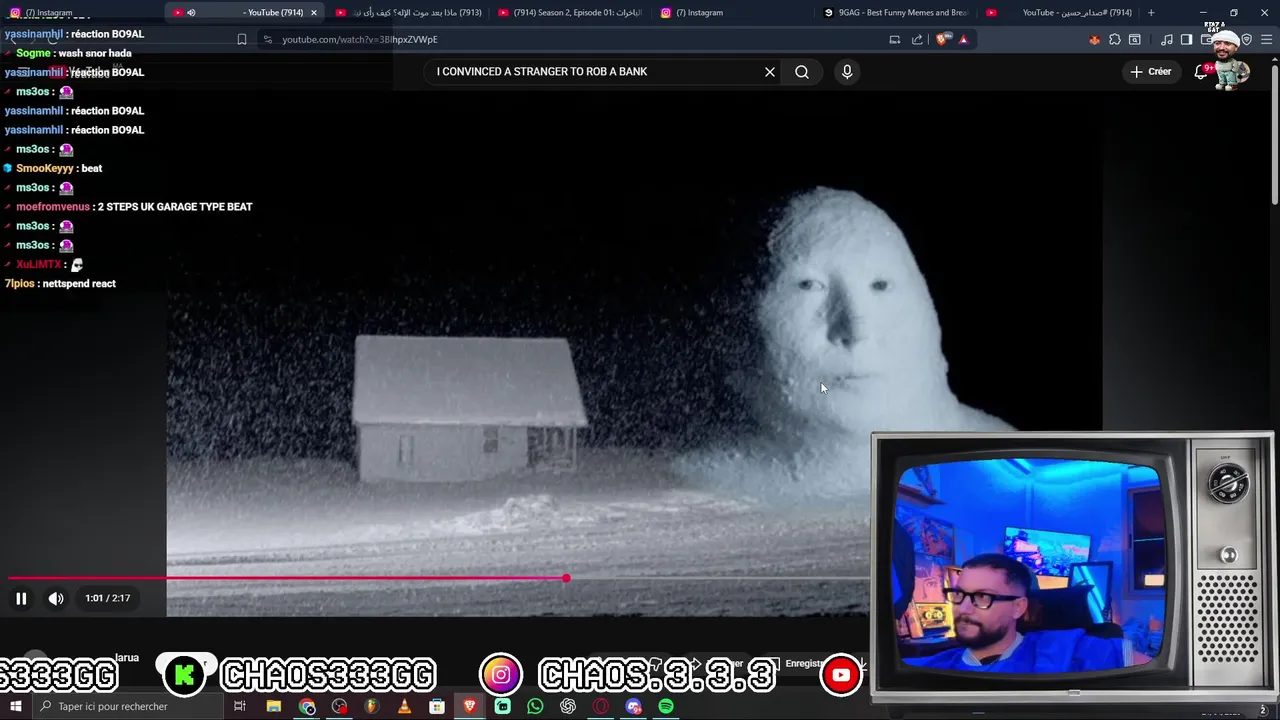
Task: Click the Brave browser taskbar icon
Action: click(470, 706)
